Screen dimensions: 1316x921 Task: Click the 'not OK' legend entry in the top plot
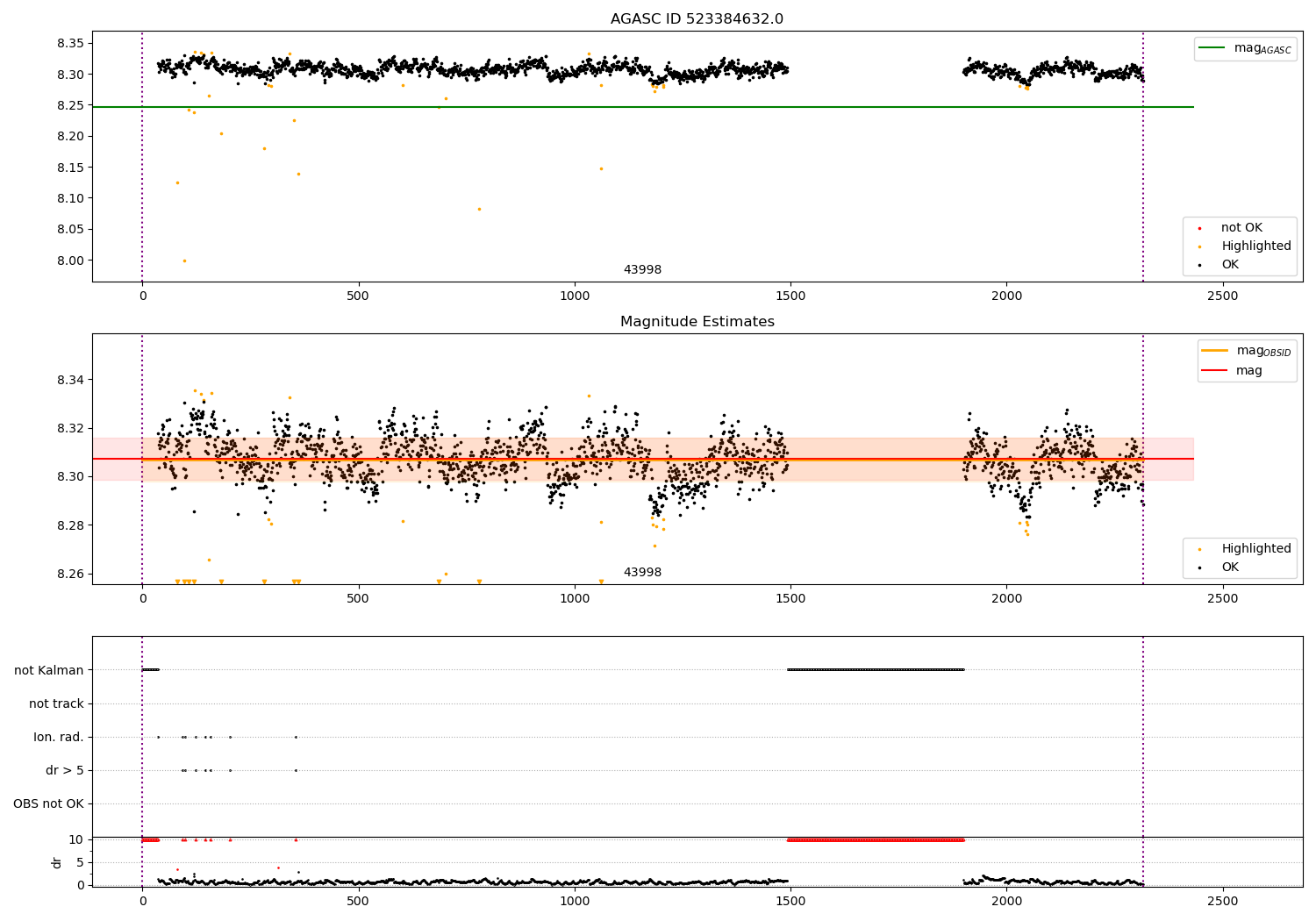click(1241, 228)
